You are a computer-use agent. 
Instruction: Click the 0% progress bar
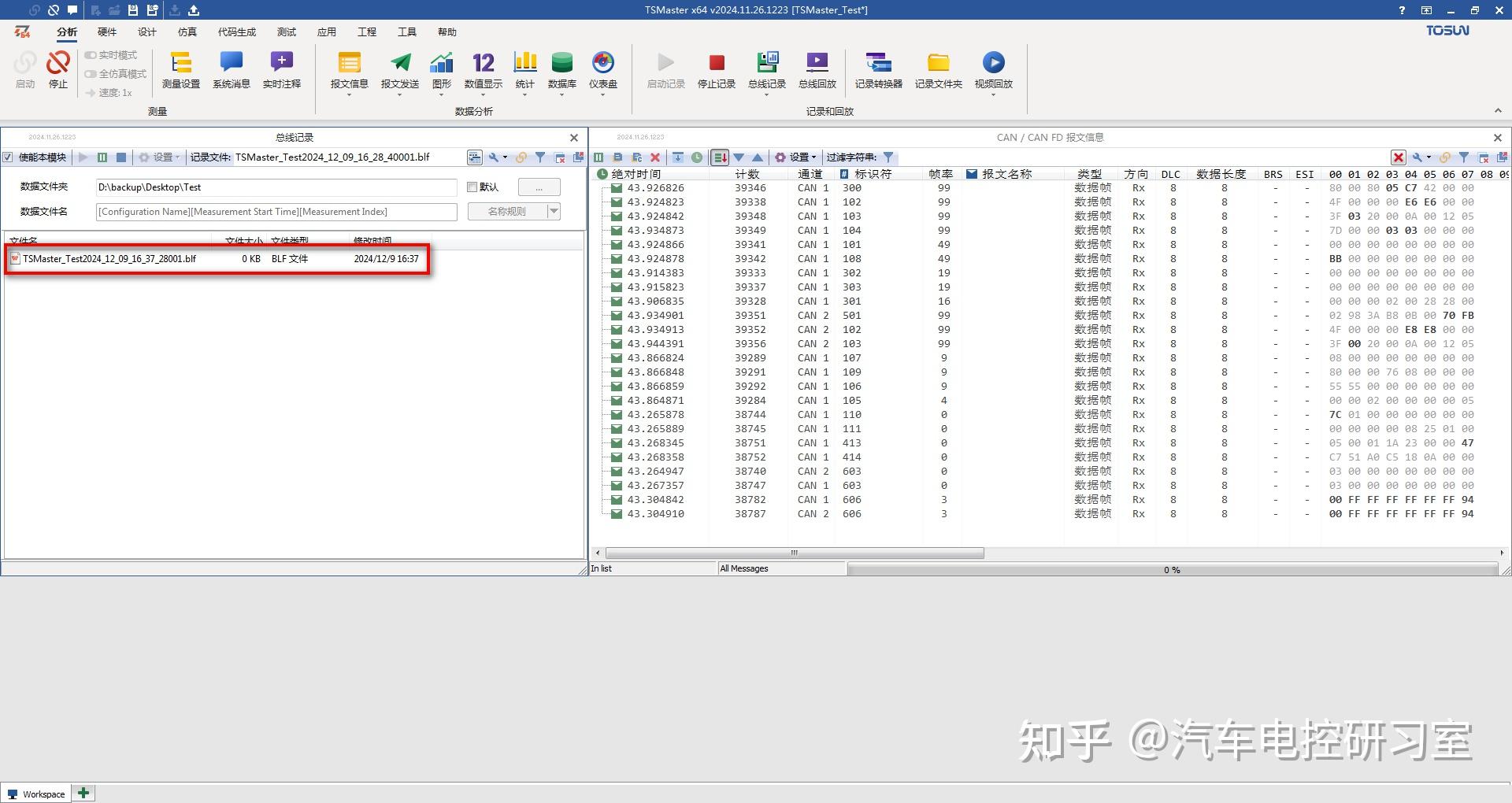pyautogui.click(x=1173, y=569)
